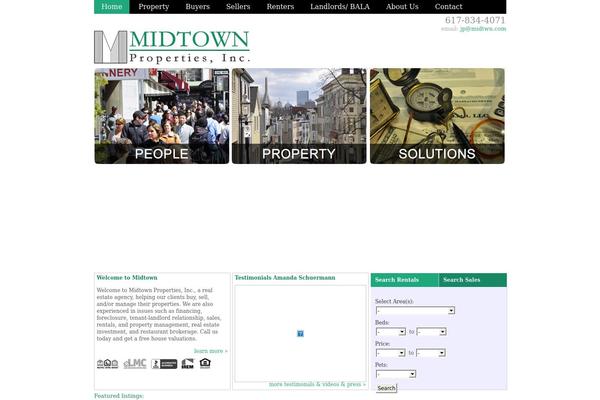
Task: Expand the Pets dropdown
Action: [396, 374]
